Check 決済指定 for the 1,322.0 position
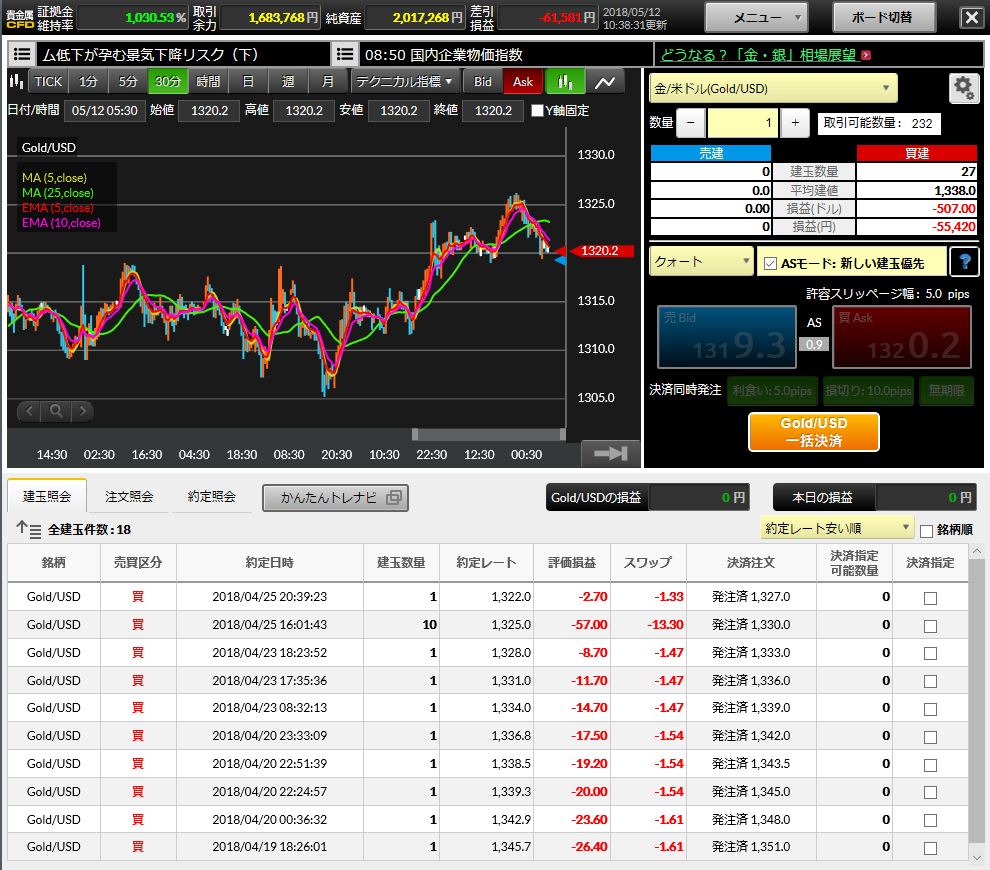The image size is (990, 870). pos(930,598)
